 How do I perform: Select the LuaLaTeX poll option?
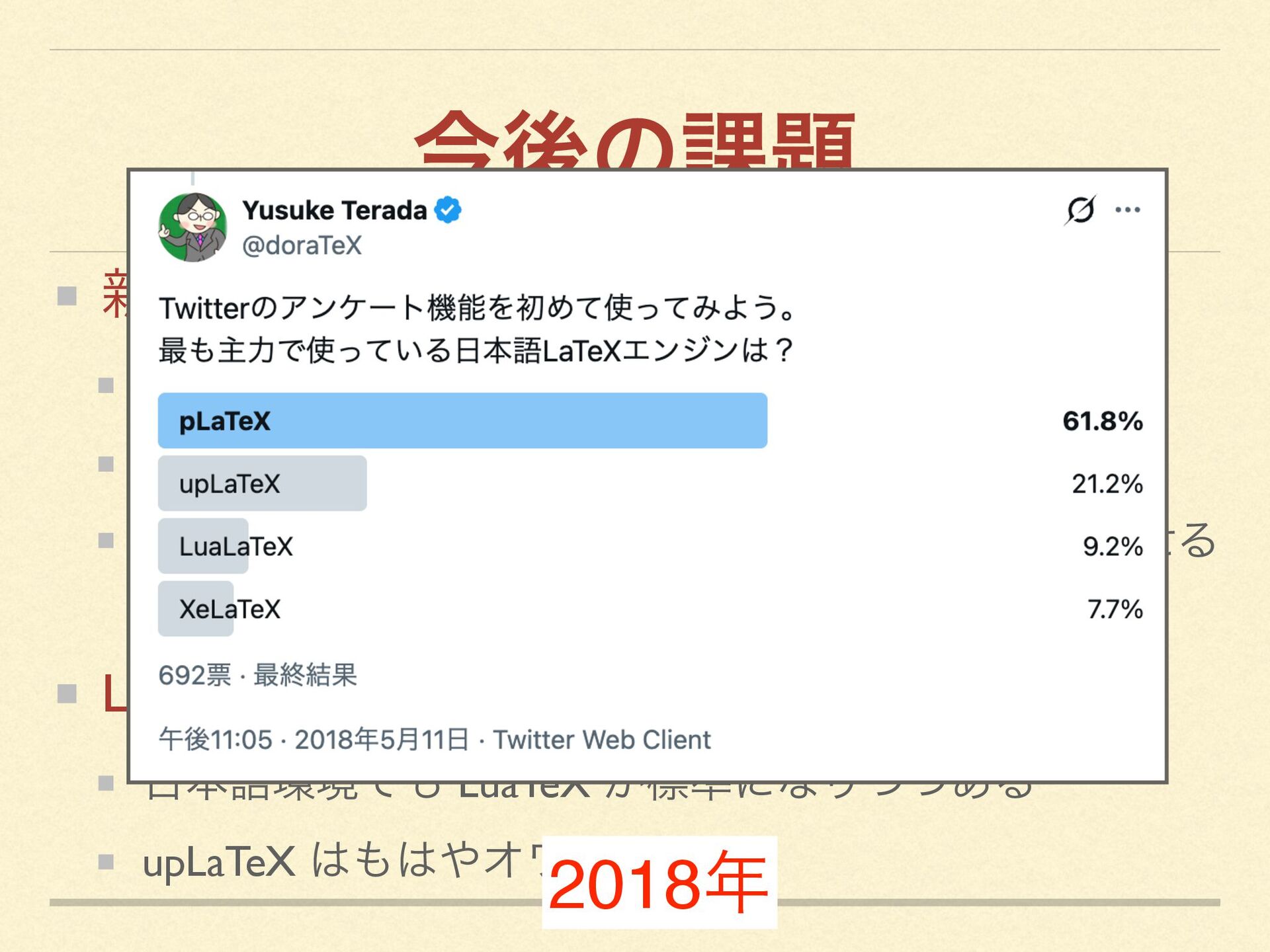click(x=235, y=547)
